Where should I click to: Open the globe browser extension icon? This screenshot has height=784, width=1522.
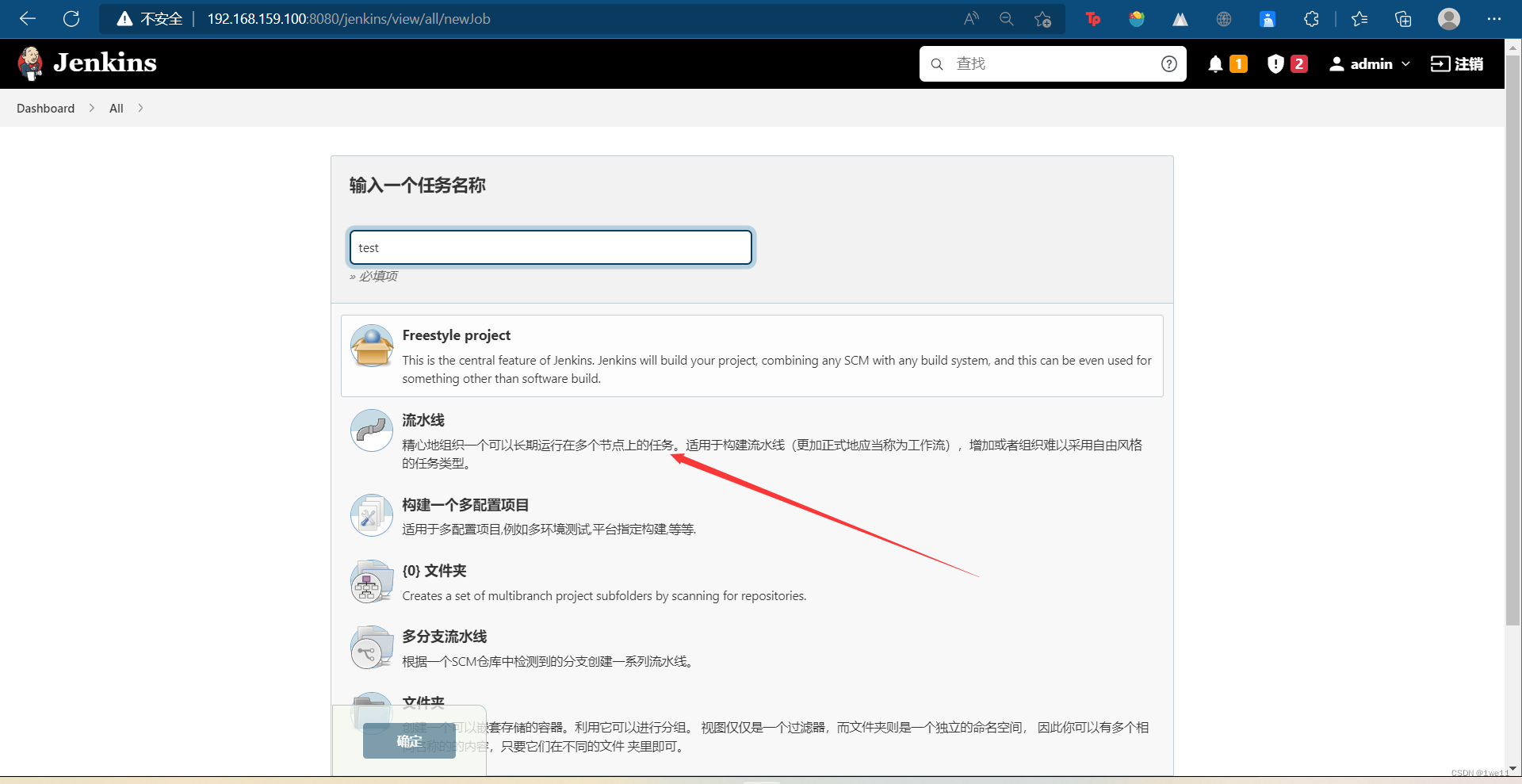[1224, 19]
